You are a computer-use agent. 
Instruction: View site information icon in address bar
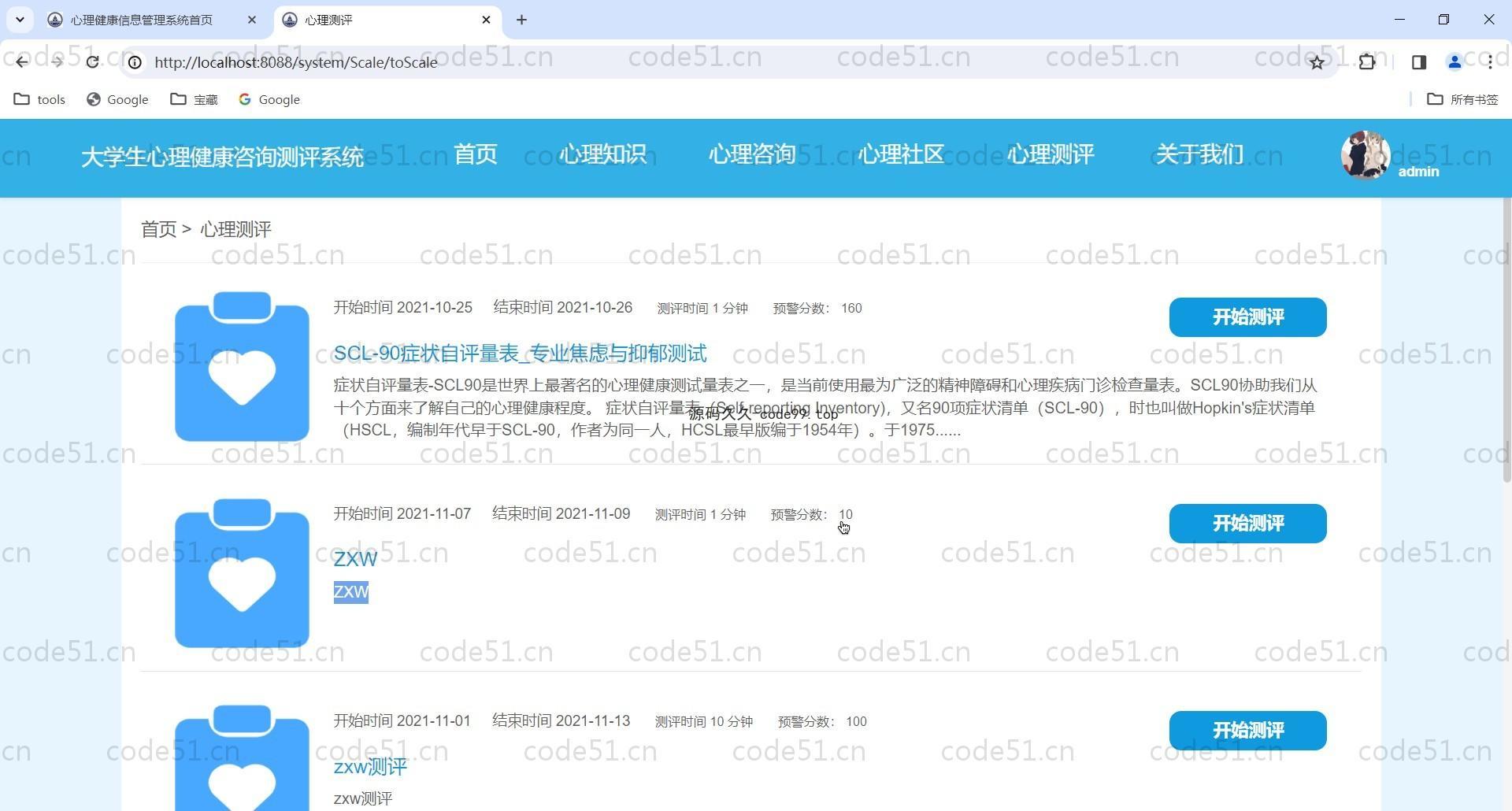pos(135,62)
